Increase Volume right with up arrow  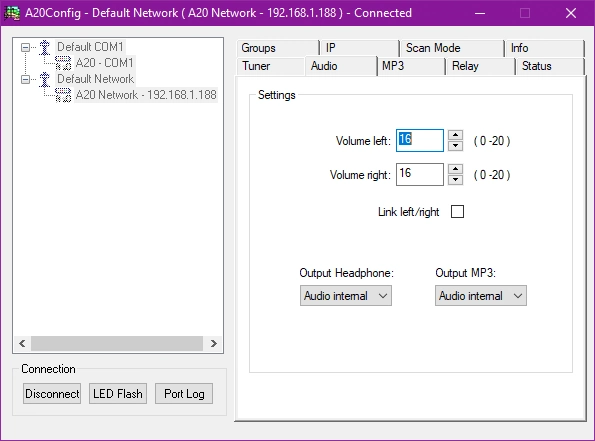(x=455, y=169)
